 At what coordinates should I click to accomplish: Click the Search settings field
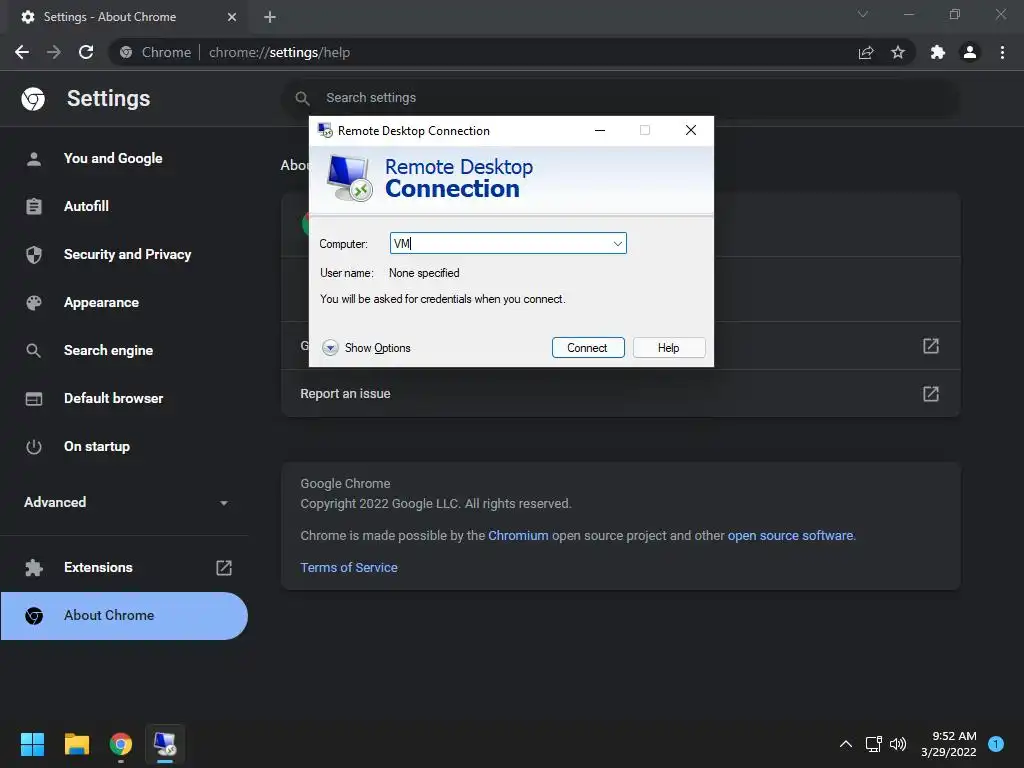620,98
